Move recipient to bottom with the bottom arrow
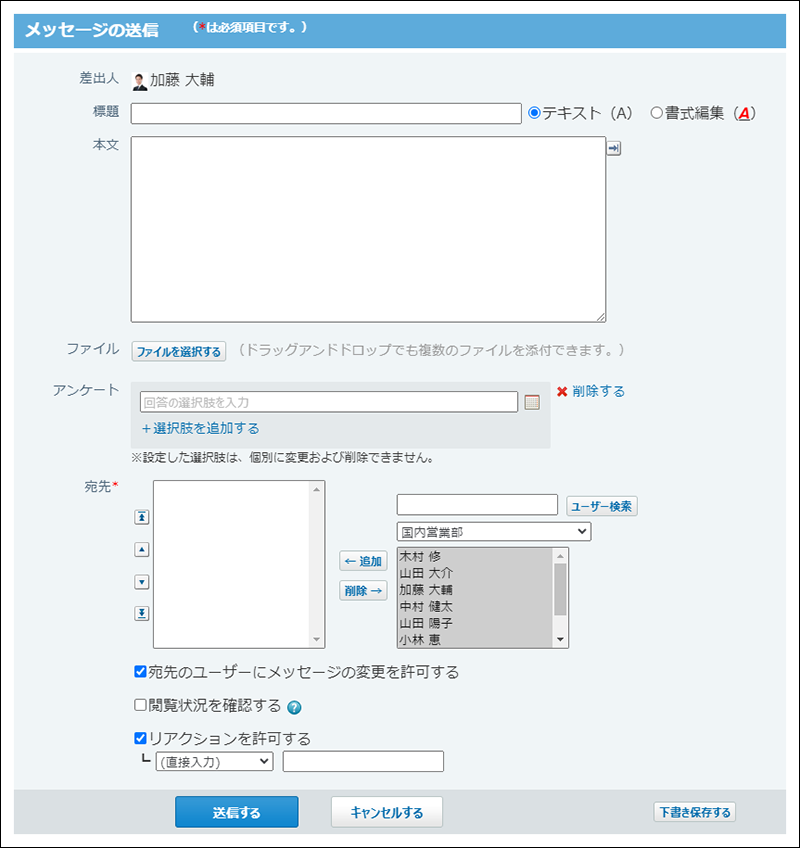The width and height of the screenshot is (800, 848). click(x=142, y=613)
